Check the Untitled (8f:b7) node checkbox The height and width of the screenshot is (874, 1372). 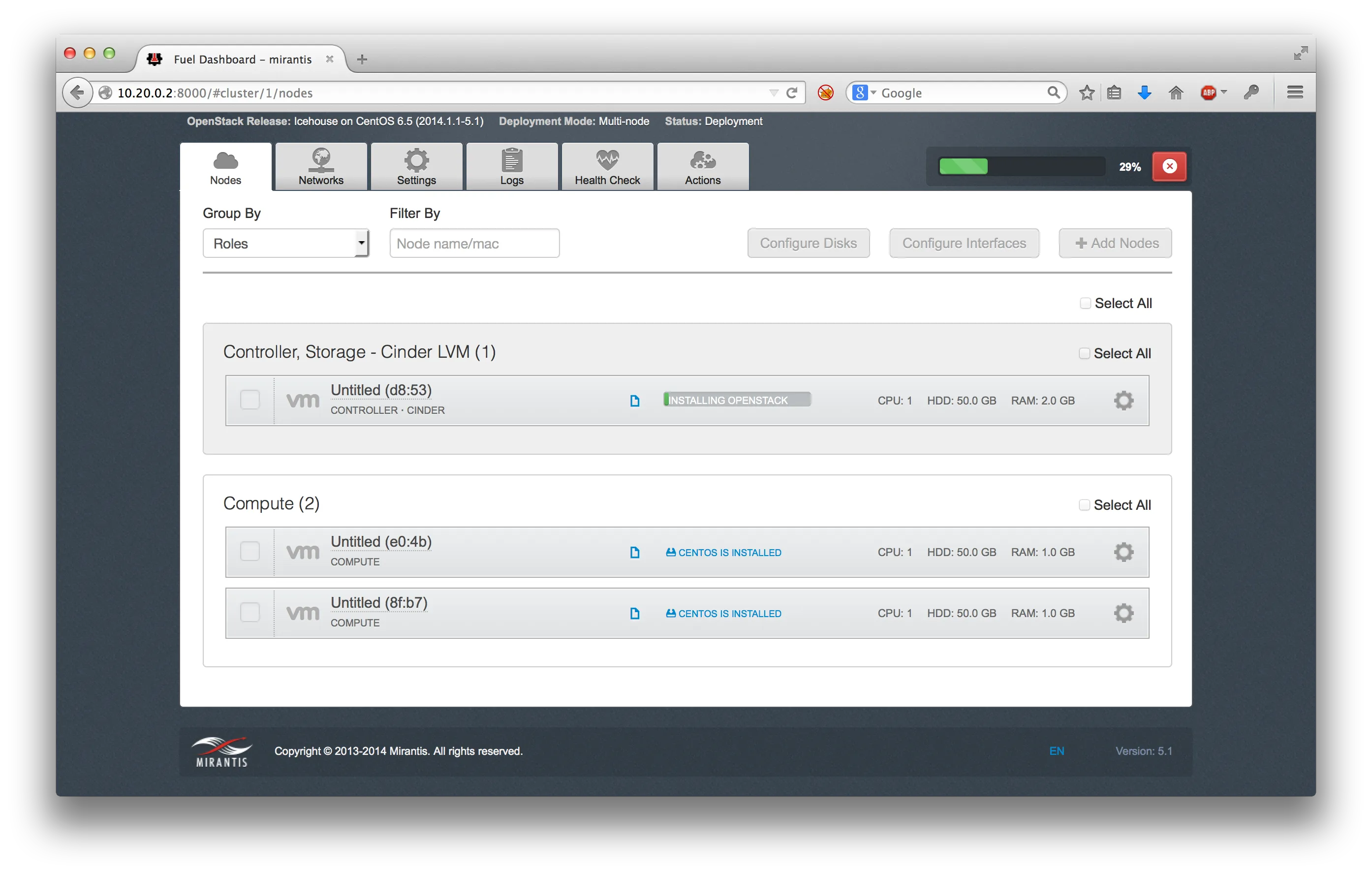point(249,613)
